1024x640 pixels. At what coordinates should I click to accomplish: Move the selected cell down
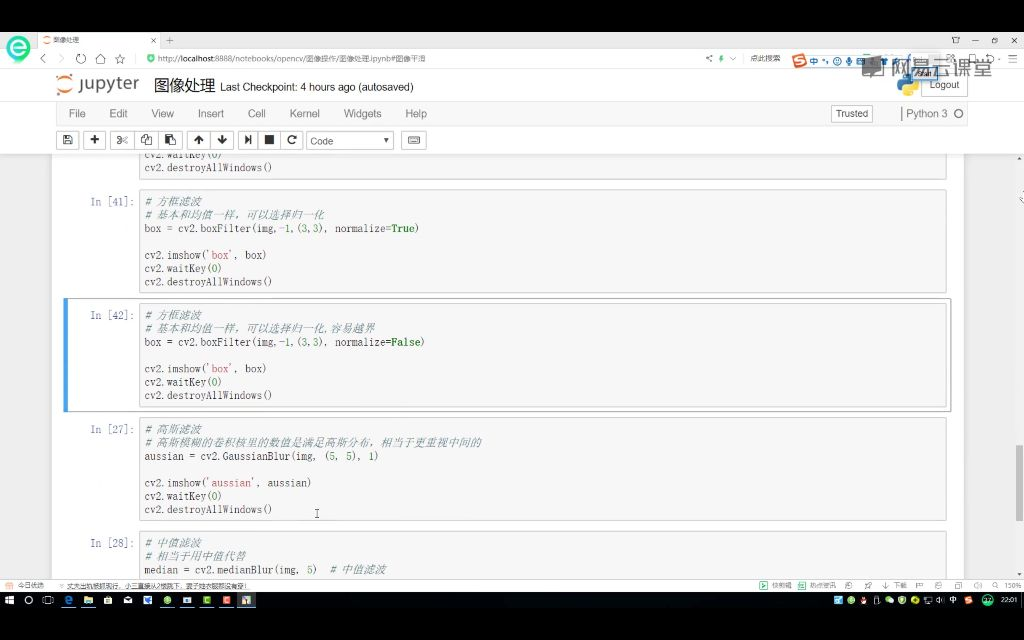pos(222,140)
